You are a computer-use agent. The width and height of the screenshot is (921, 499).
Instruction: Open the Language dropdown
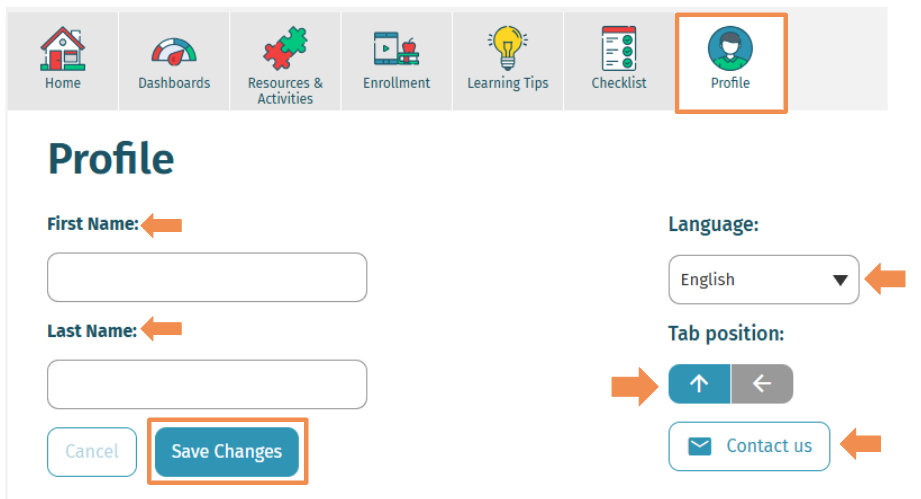point(750,280)
